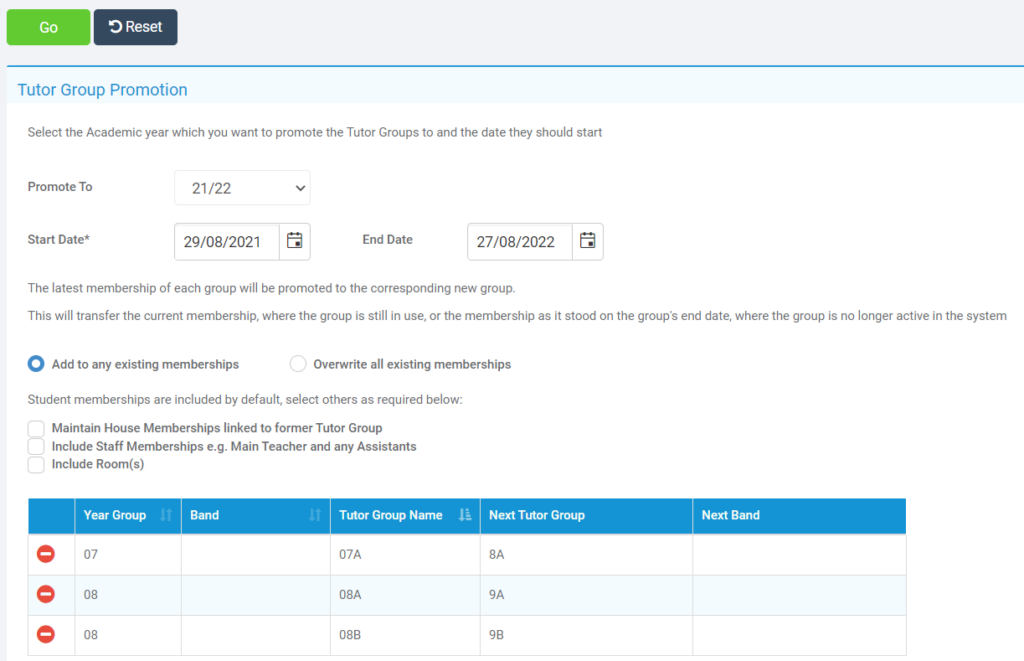Open the Start Date calendar picker

pos(295,241)
